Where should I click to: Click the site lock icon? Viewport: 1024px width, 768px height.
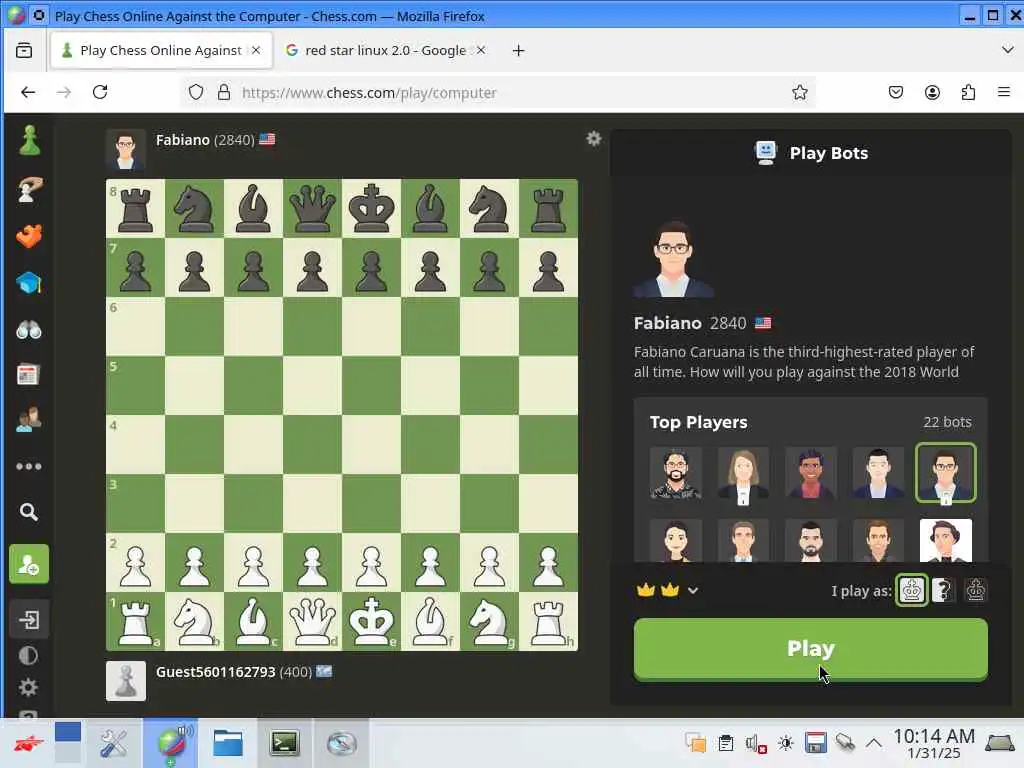[223, 92]
